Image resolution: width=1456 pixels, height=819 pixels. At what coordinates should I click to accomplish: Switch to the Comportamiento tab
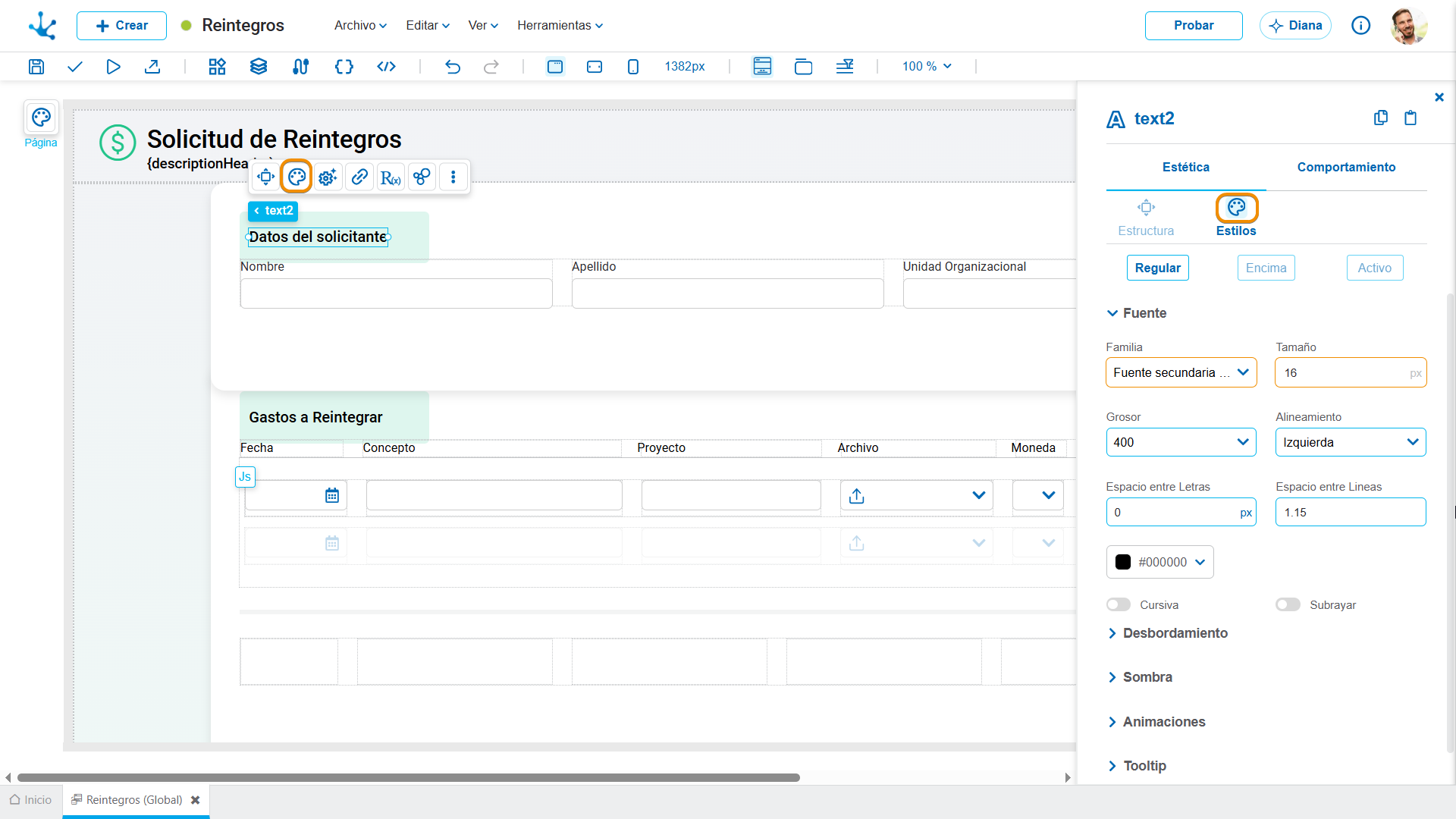point(1346,167)
